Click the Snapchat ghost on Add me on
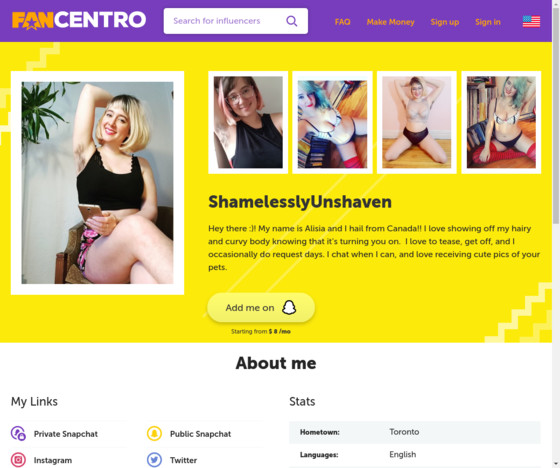 click(289, 307)
